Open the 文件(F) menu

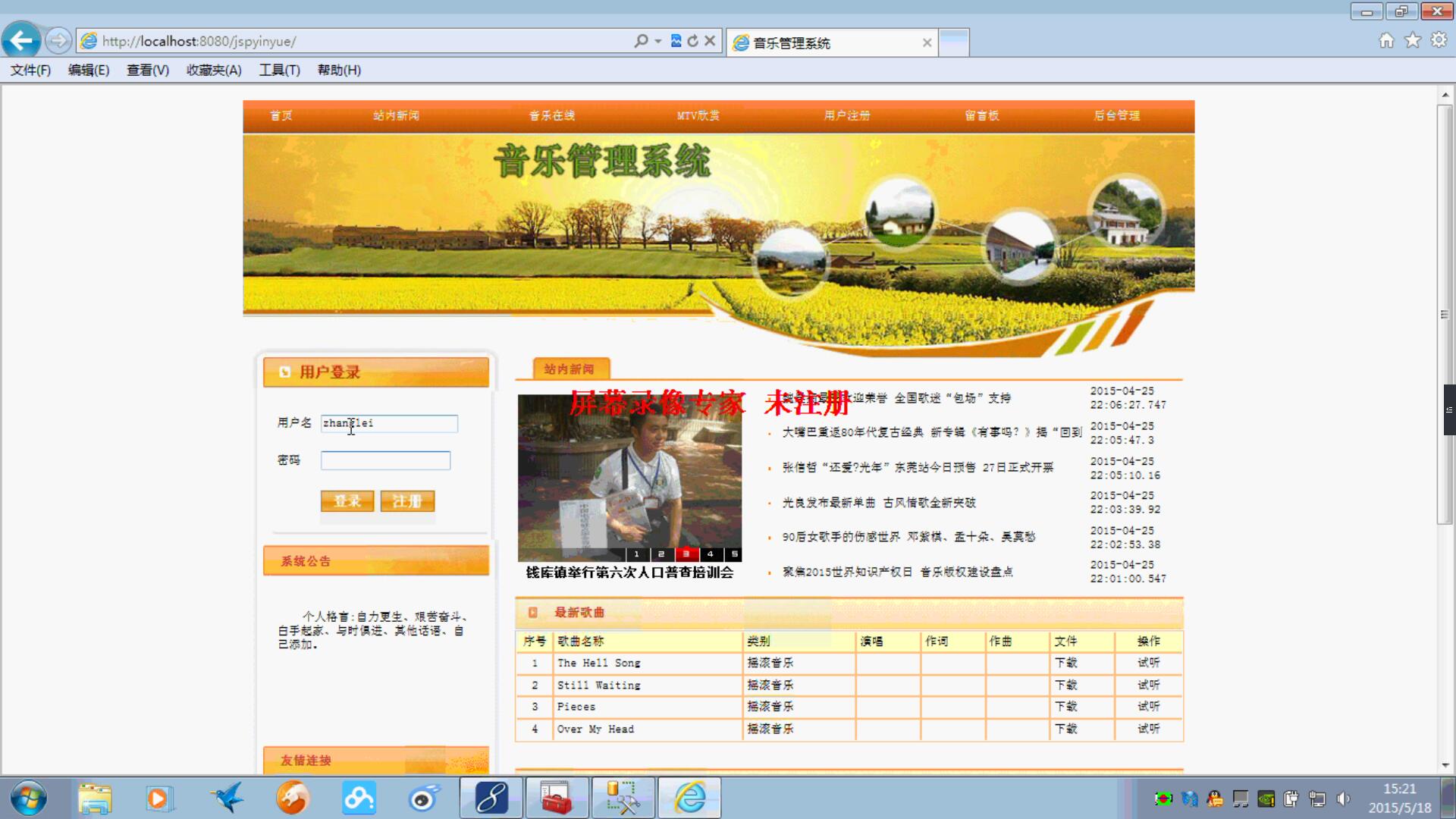point(30,70)
